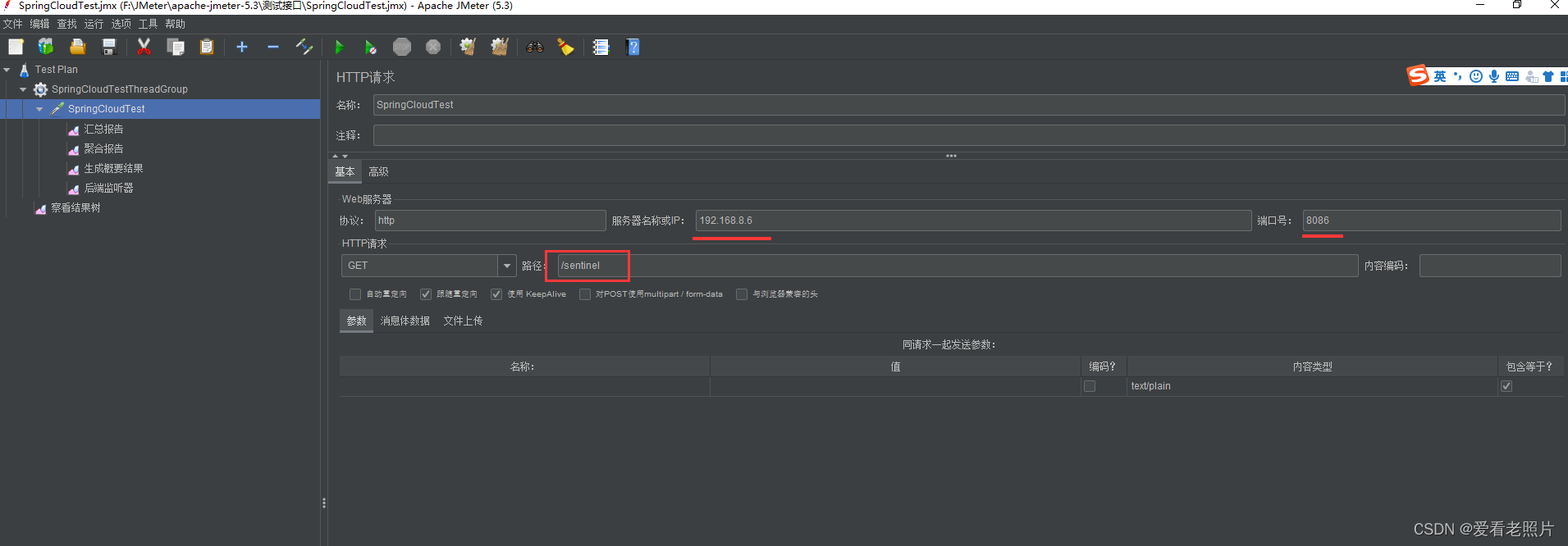Clear results with single broom gear icon
1568x546 pixels.
tap(468, 47)
